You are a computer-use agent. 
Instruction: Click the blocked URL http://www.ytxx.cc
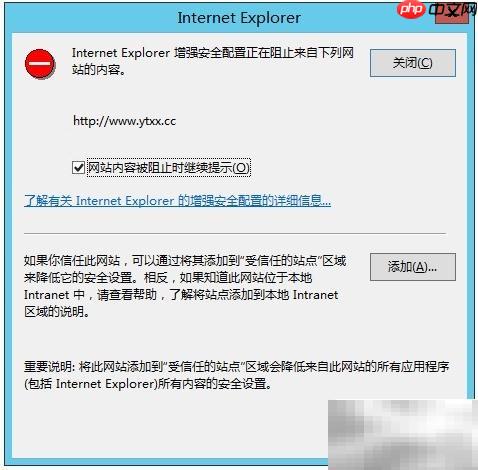coord(124,121)
